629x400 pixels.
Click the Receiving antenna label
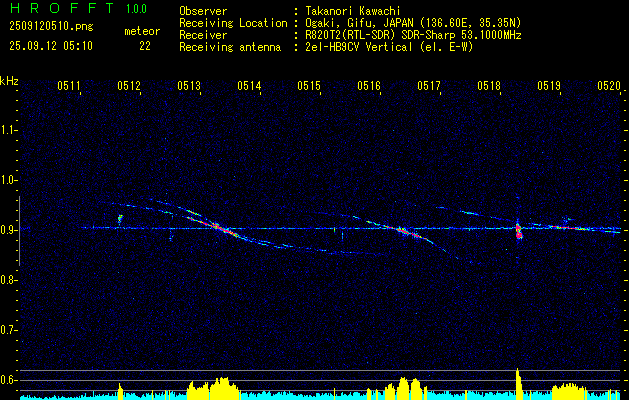click(230, 47)
